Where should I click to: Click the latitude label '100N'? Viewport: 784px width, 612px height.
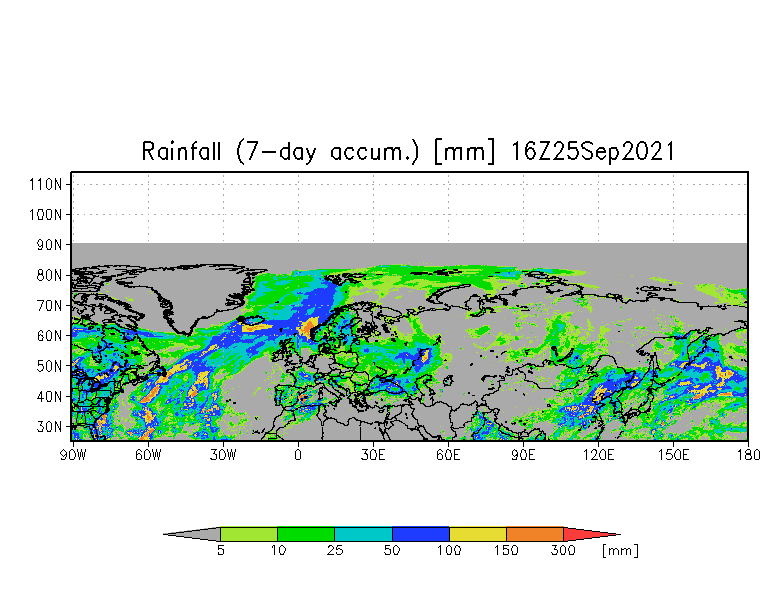click(x=46, y=214)
